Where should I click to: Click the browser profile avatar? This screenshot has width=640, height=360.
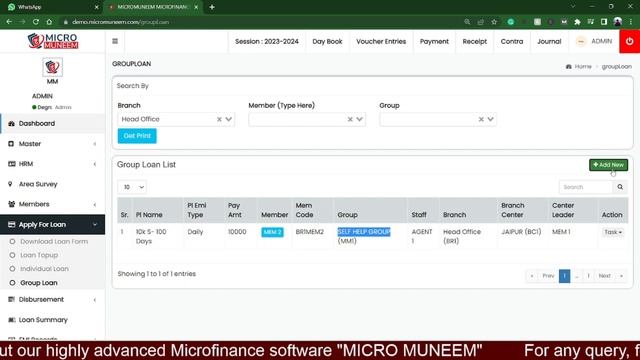click(618, 22)
